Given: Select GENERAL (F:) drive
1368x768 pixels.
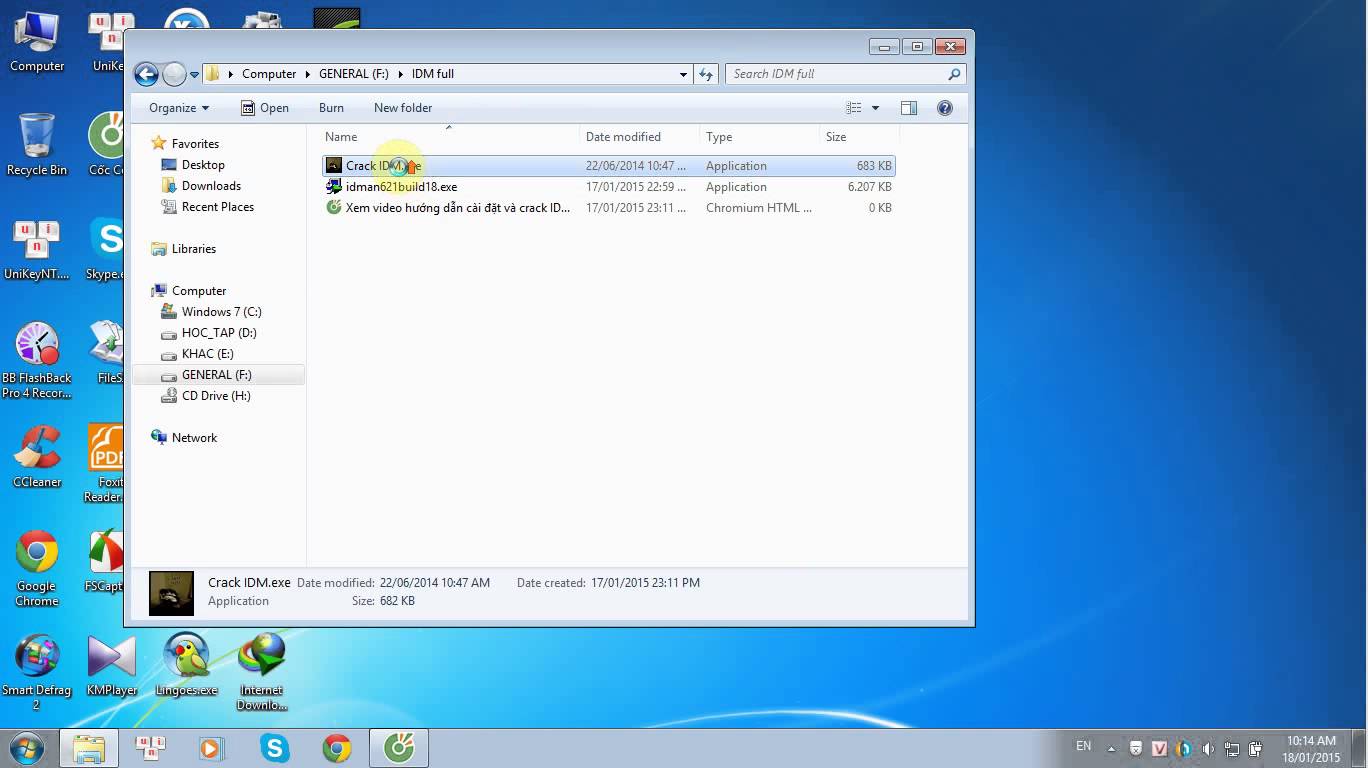Looking at the screenshot, I should (x=217, y=375).
